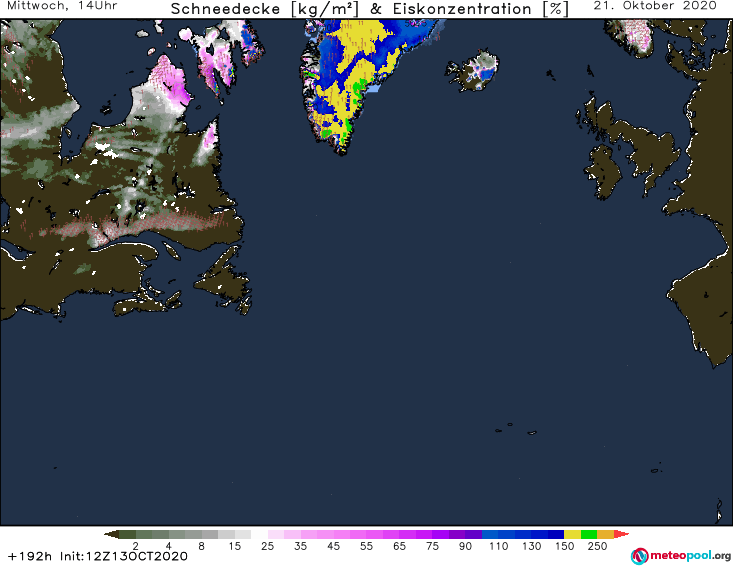Click the 'Mittwoch, 14Uhr' time label
This screenshot has height=566, width=733.
[x=62, y=6]
